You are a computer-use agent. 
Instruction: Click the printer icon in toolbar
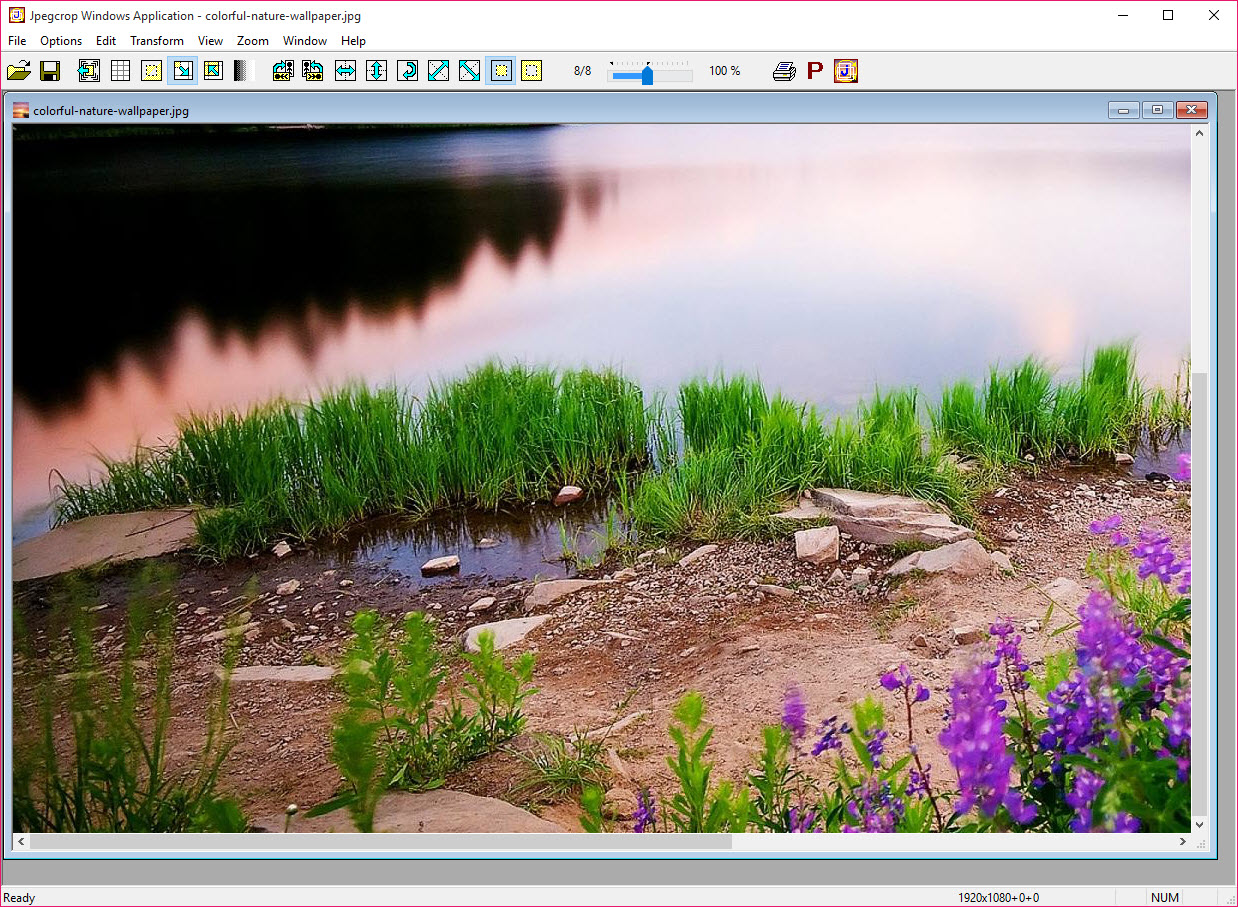coord(784,71)
